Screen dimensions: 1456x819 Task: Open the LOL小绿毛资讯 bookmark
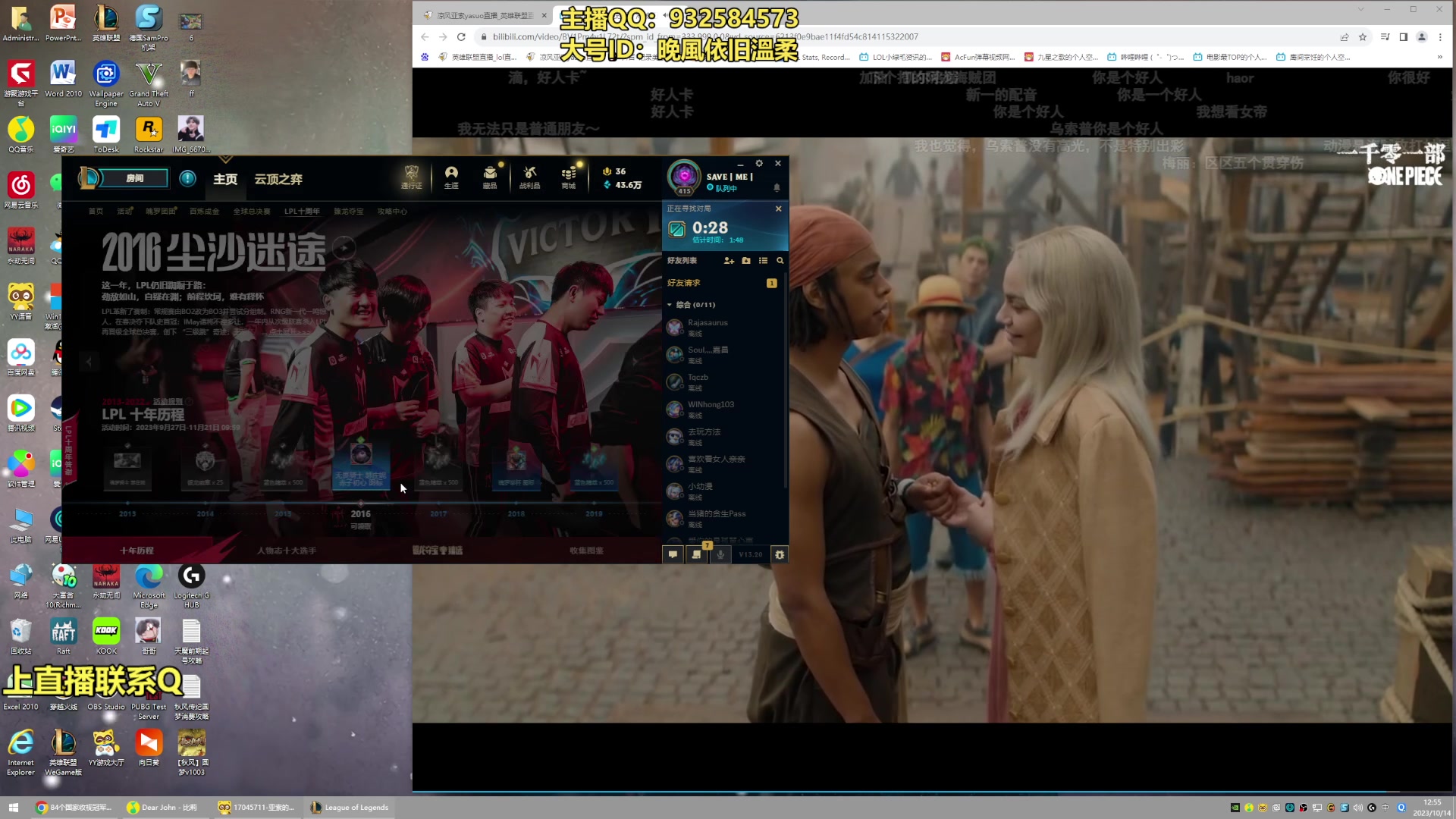[x=896, y=57]
